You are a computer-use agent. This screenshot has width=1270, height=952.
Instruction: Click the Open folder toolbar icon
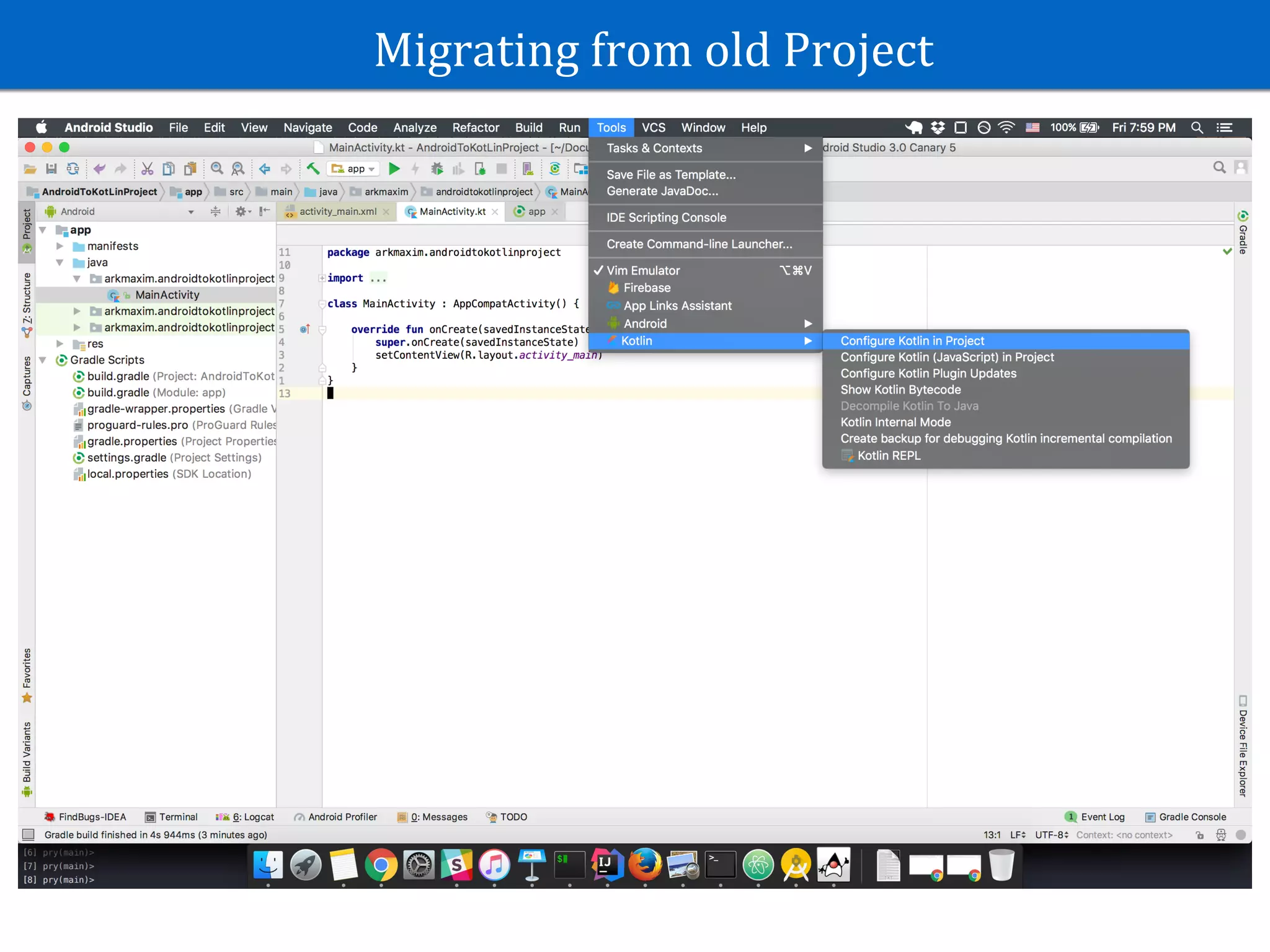30,169
